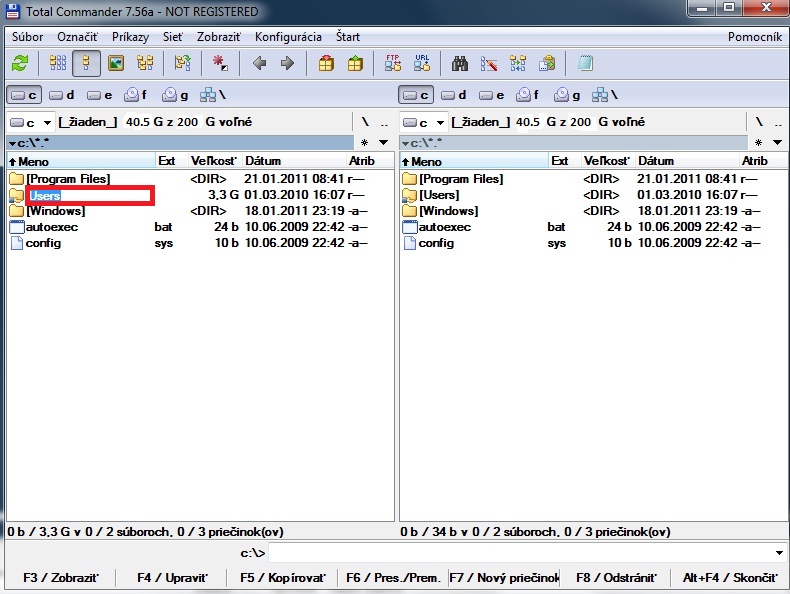This screenshot has height=594, width=790.
Task: Open the Označiť menu
Action: pos(77,37)
